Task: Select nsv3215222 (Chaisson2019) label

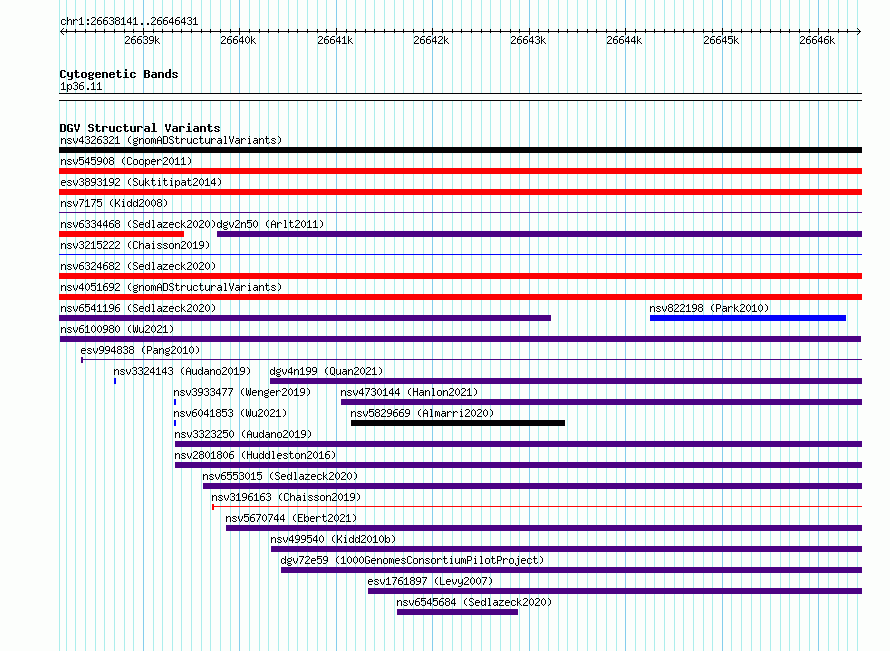Action: coord(135,245)
